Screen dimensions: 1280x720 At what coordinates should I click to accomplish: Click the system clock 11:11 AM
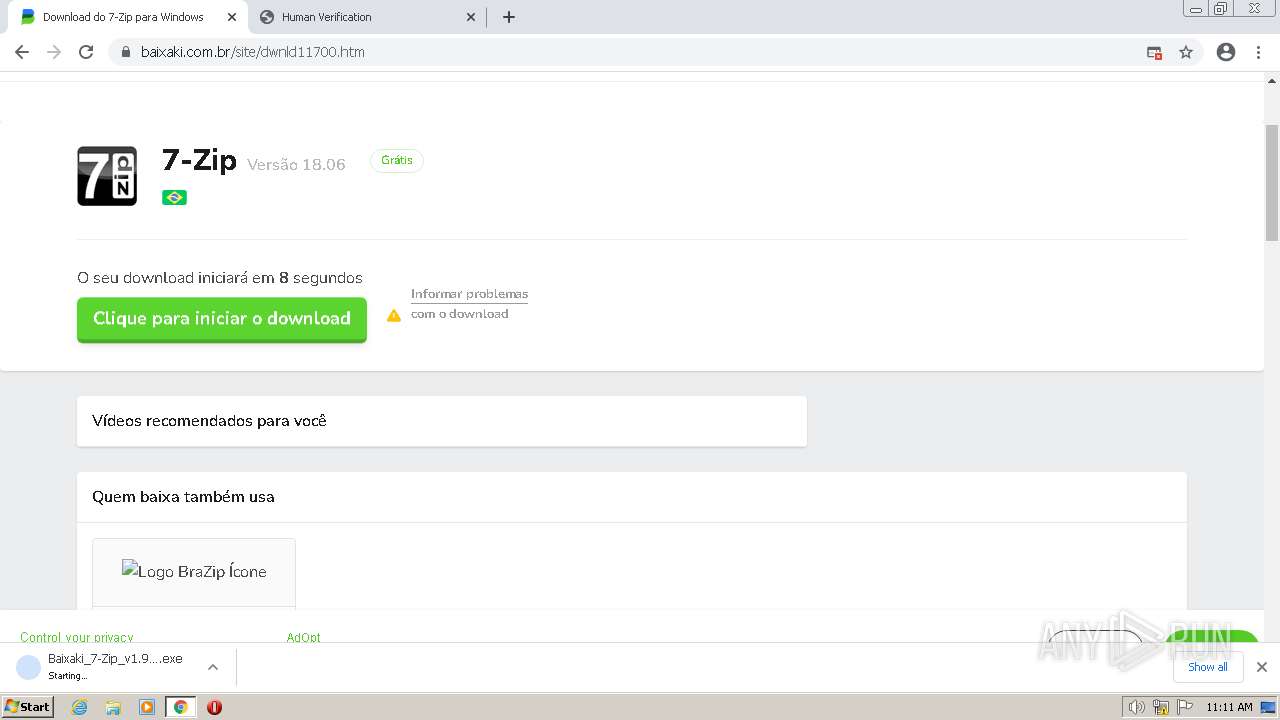click(x=1229, y=707)
